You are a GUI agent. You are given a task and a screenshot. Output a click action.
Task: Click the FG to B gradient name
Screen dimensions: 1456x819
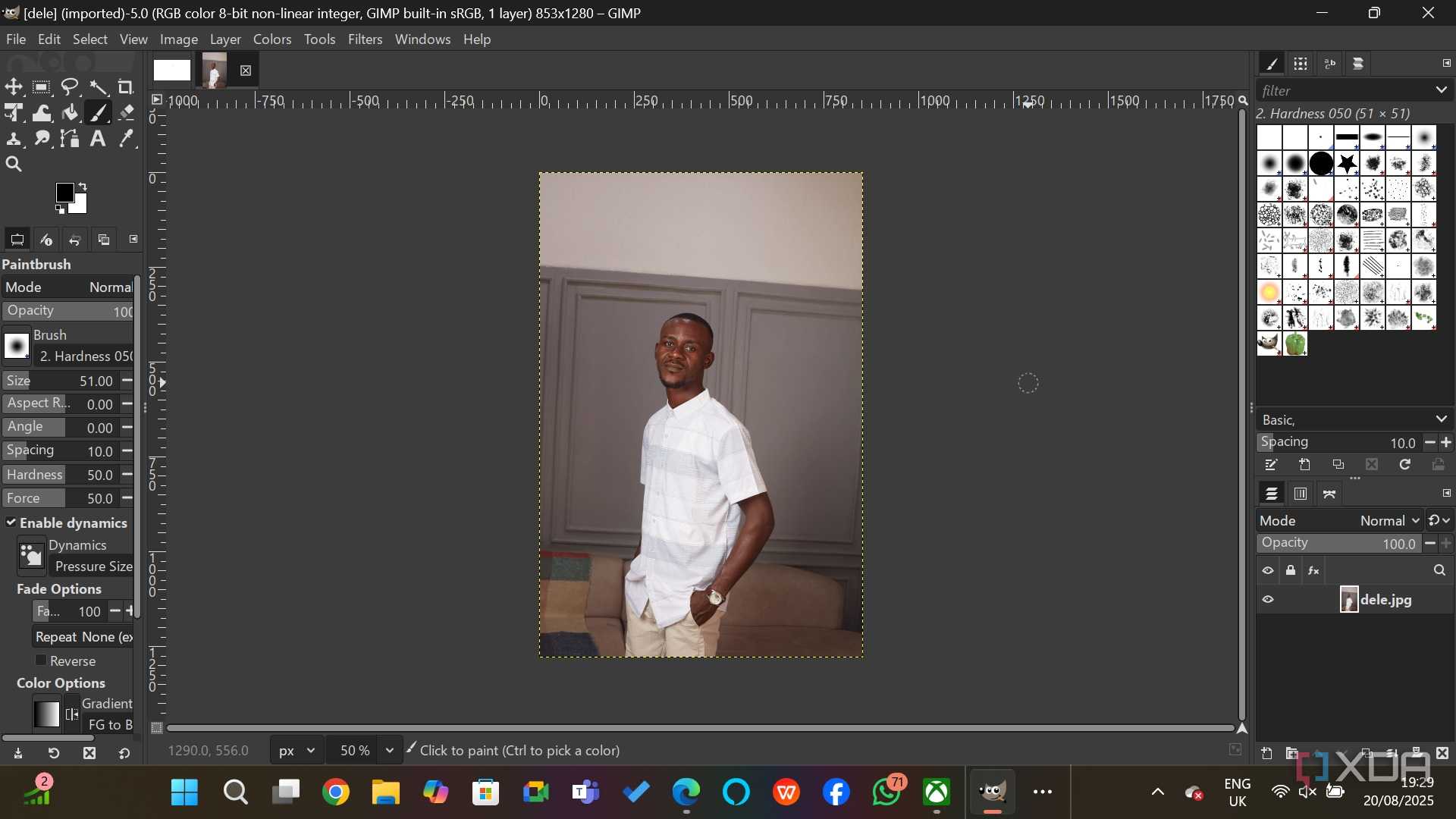(x=108, y=724)
